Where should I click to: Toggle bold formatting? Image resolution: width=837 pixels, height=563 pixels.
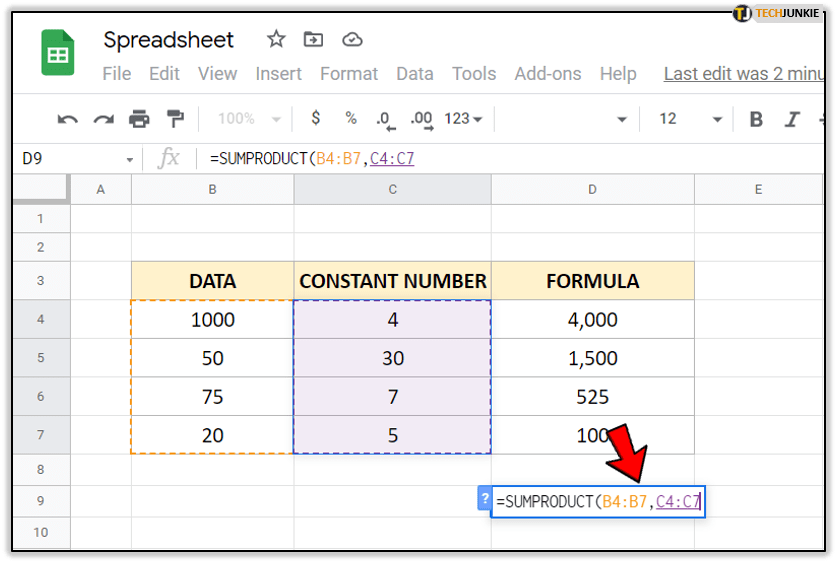(756, 119)
